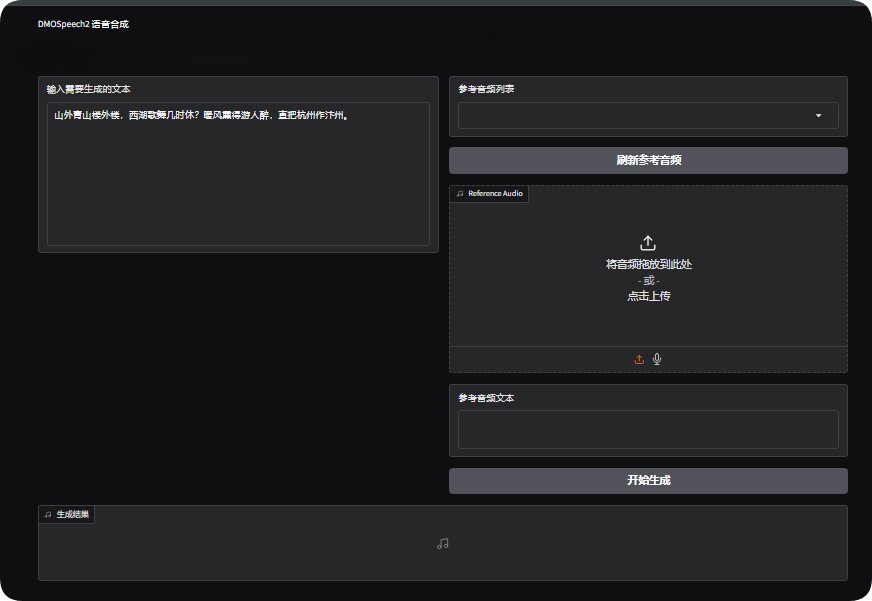Click the Reference Audio label text
The width and height of the screenshot is (872, 601).
[x=495, y=194]
